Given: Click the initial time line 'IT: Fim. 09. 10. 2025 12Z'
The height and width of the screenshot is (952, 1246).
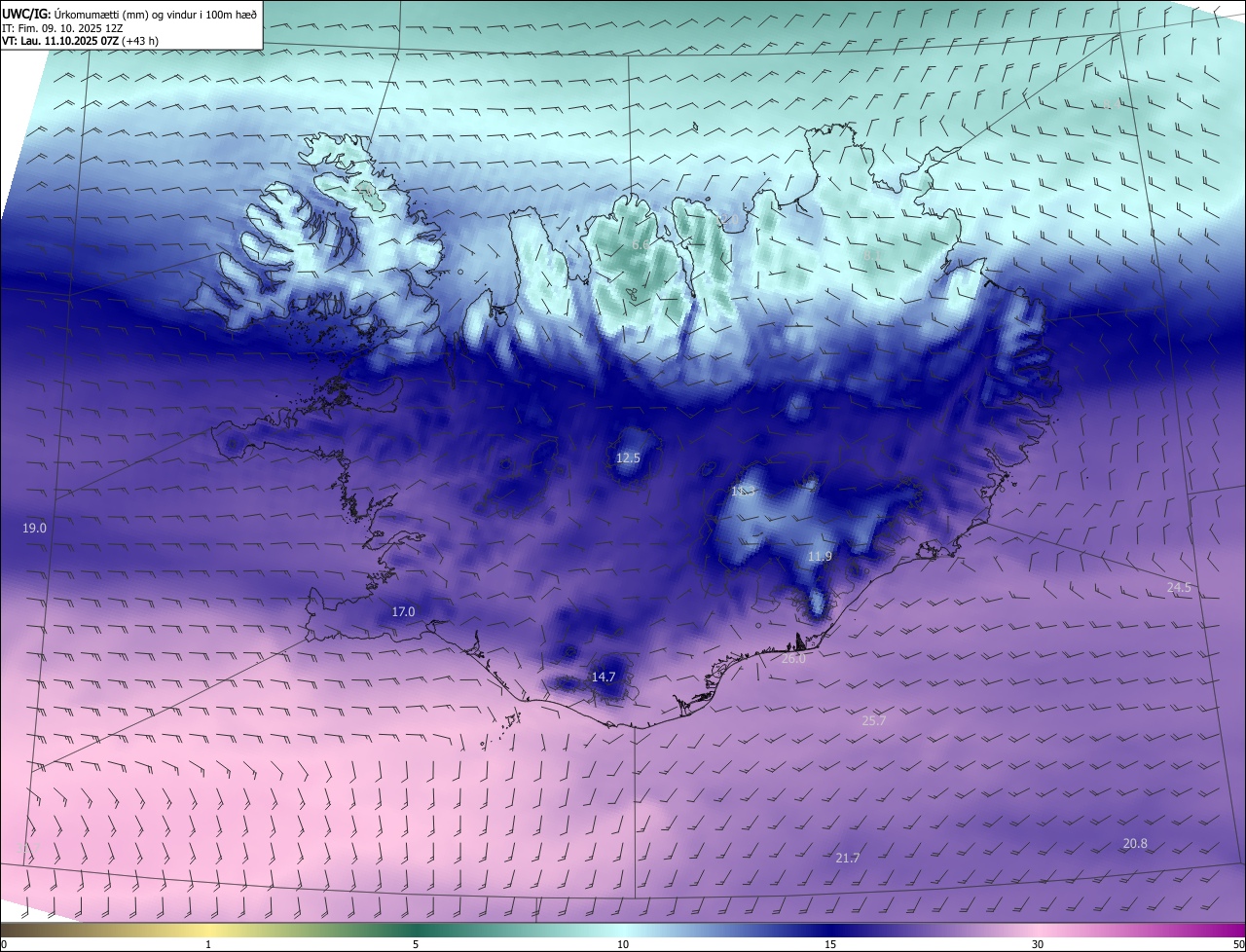Looking at the screenshot, I should [x=63, y=28].
